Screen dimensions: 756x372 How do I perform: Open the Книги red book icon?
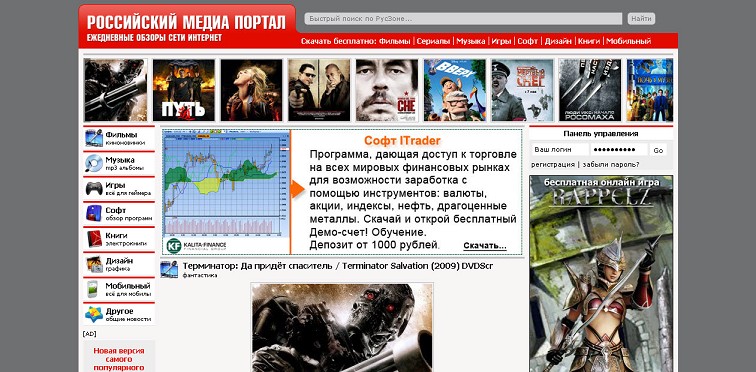tap(94, 239)
